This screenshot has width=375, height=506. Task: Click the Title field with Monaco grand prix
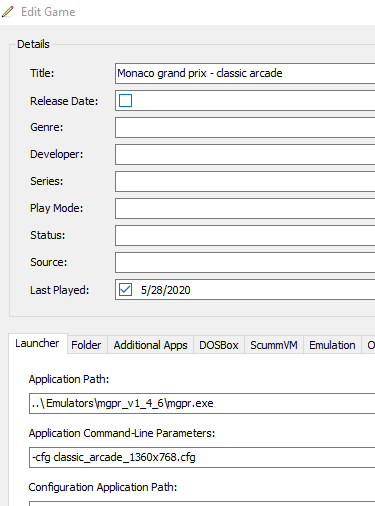click(x=245, y=73)
